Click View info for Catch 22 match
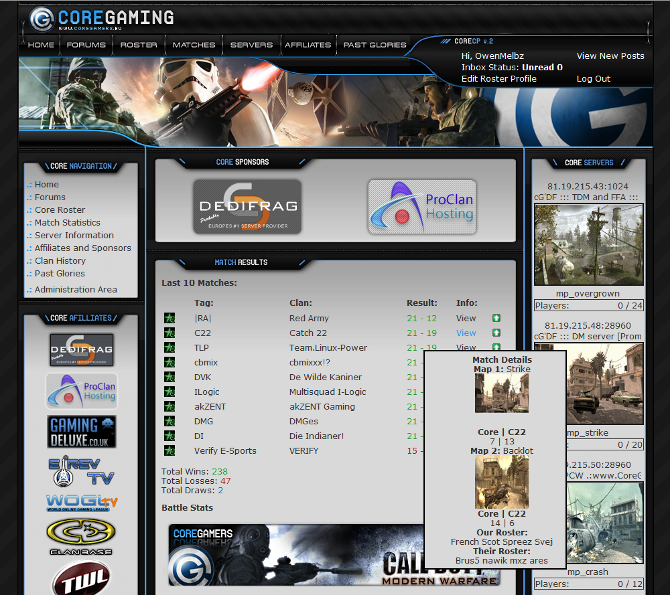 pos(466,333)
